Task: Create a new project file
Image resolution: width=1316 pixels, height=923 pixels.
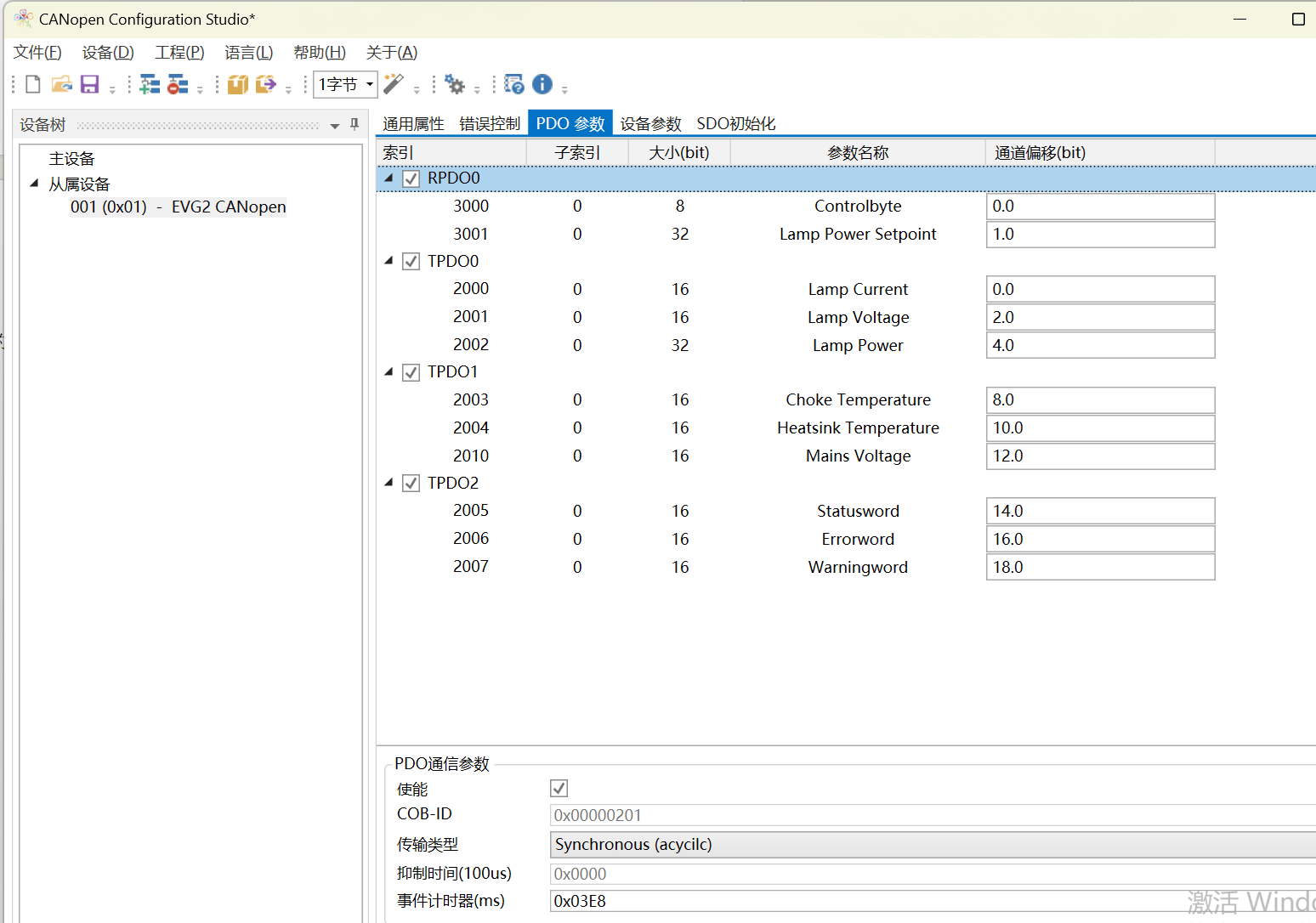Action: (32, 84)
